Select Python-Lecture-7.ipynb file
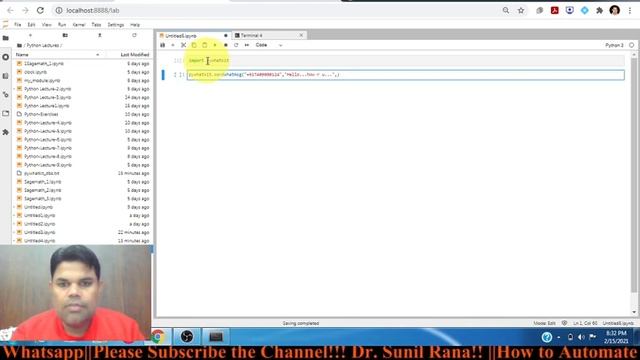The width and height of the screenshot is (640, 360). point(48,148)
